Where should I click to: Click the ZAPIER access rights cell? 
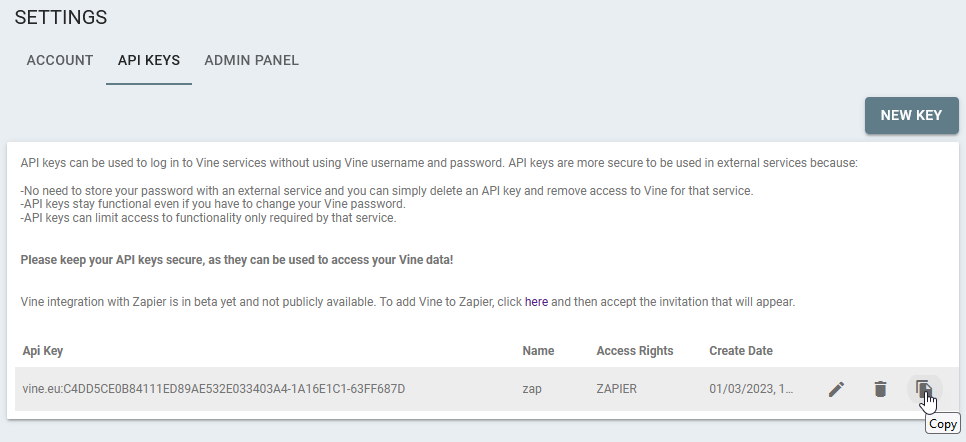[x=617, y=389]
